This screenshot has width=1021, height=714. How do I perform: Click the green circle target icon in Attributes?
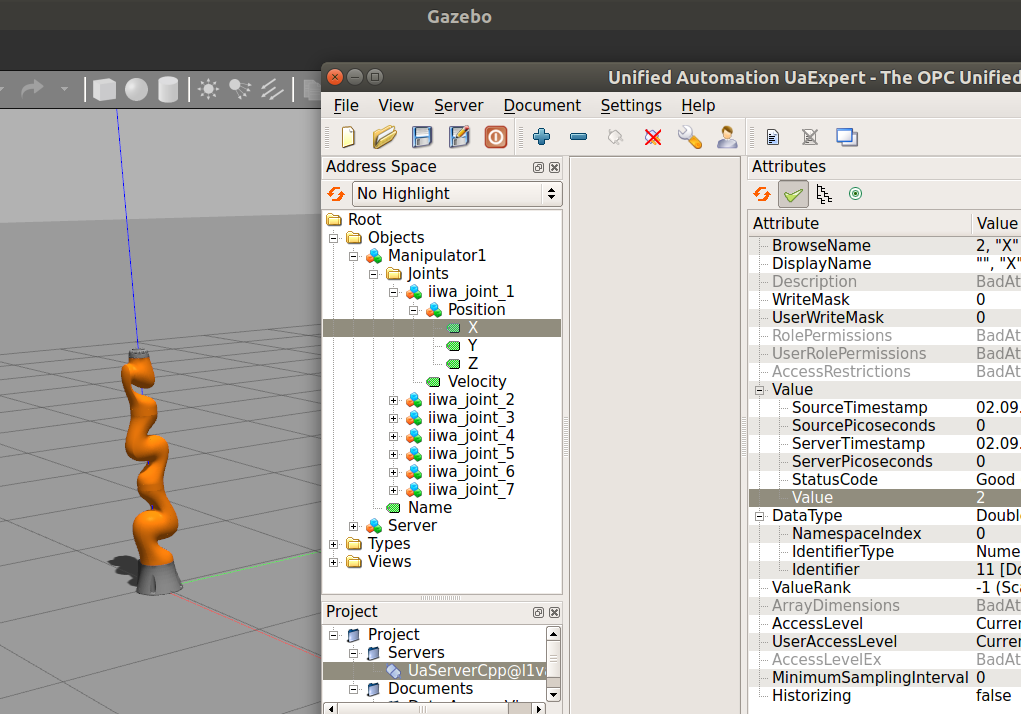point(856,194)
